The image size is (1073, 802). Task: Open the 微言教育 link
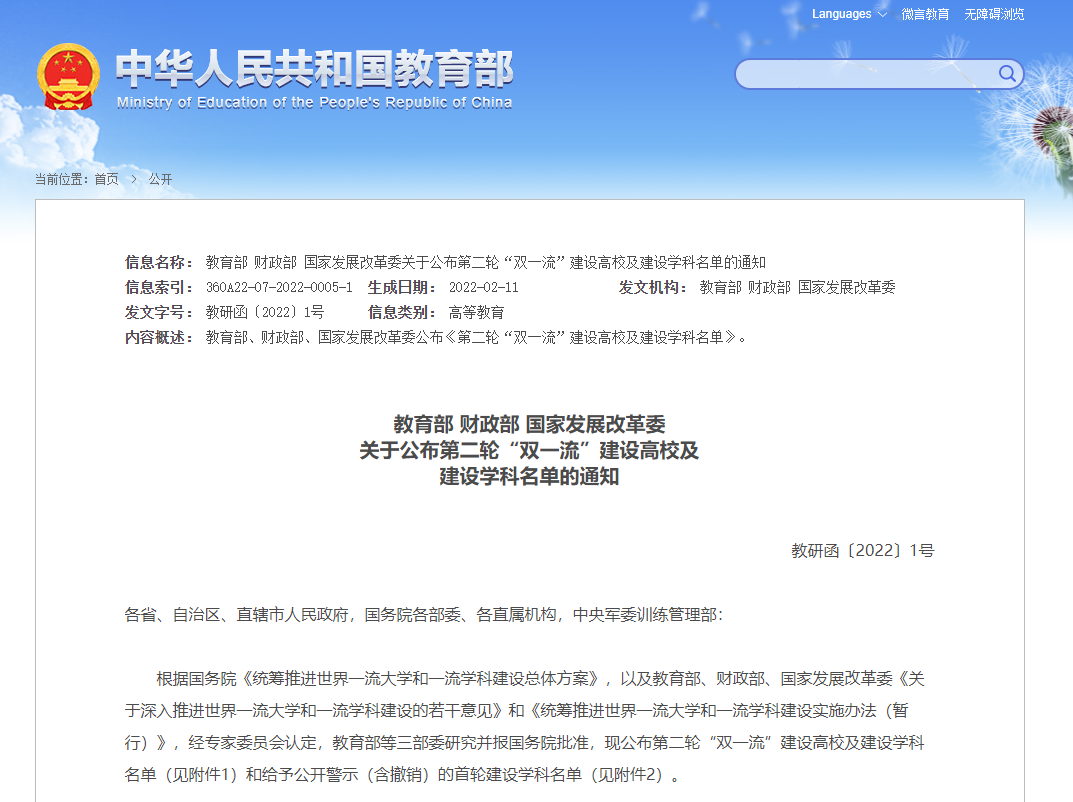[925, 14]
